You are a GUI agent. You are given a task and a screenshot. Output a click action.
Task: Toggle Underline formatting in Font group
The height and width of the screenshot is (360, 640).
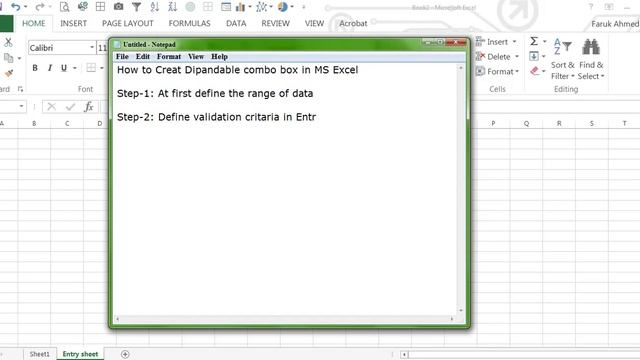[64, 68]
